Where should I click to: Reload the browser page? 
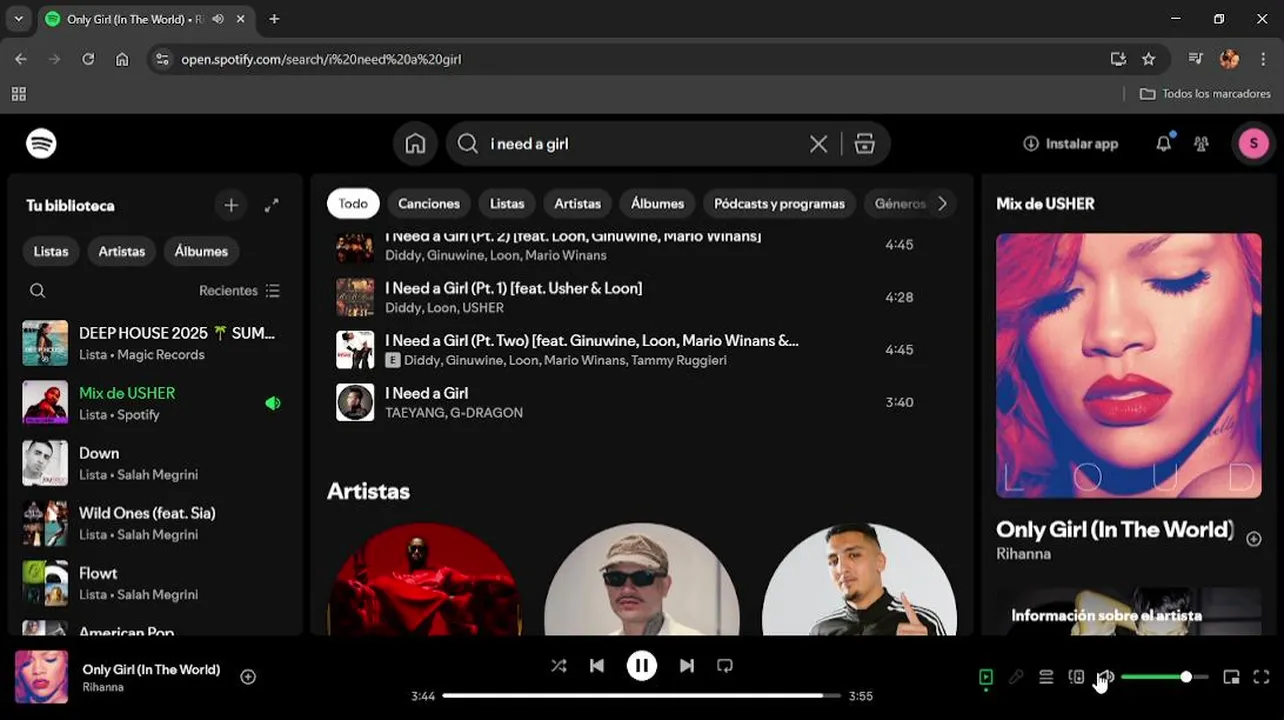pos(88,59)
